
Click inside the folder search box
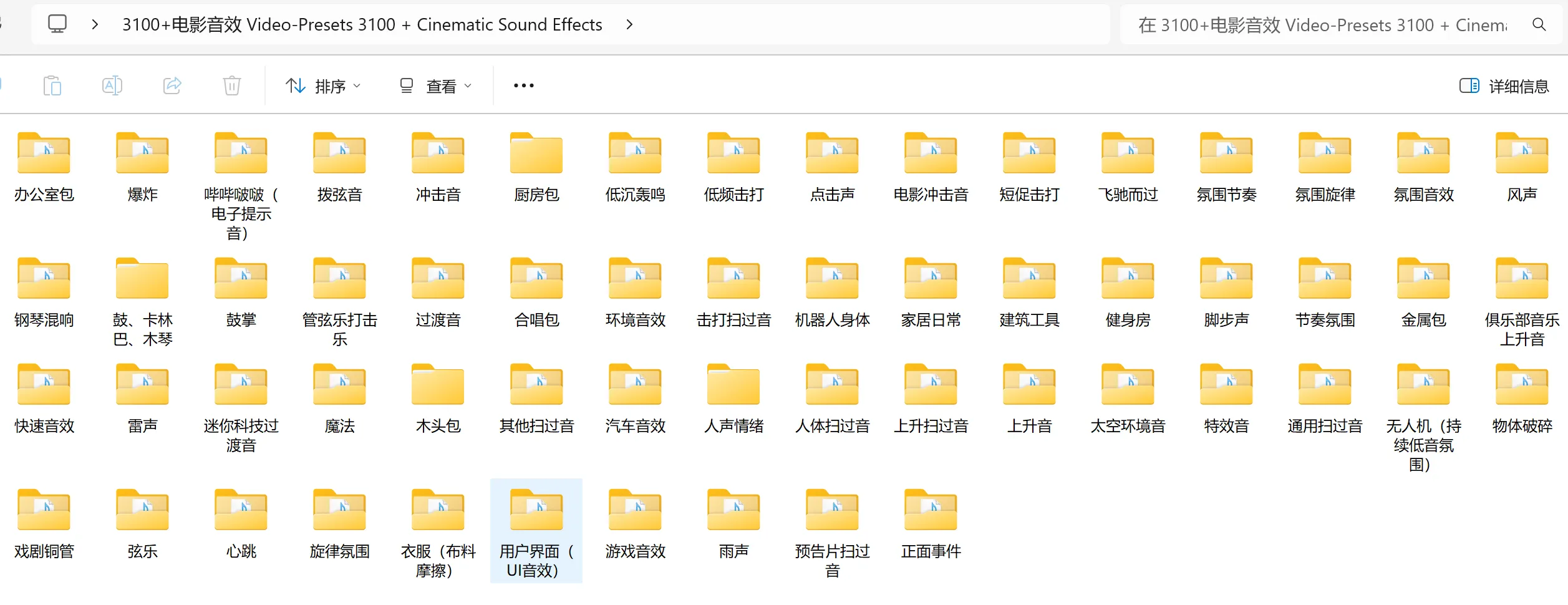(1322, 25)
